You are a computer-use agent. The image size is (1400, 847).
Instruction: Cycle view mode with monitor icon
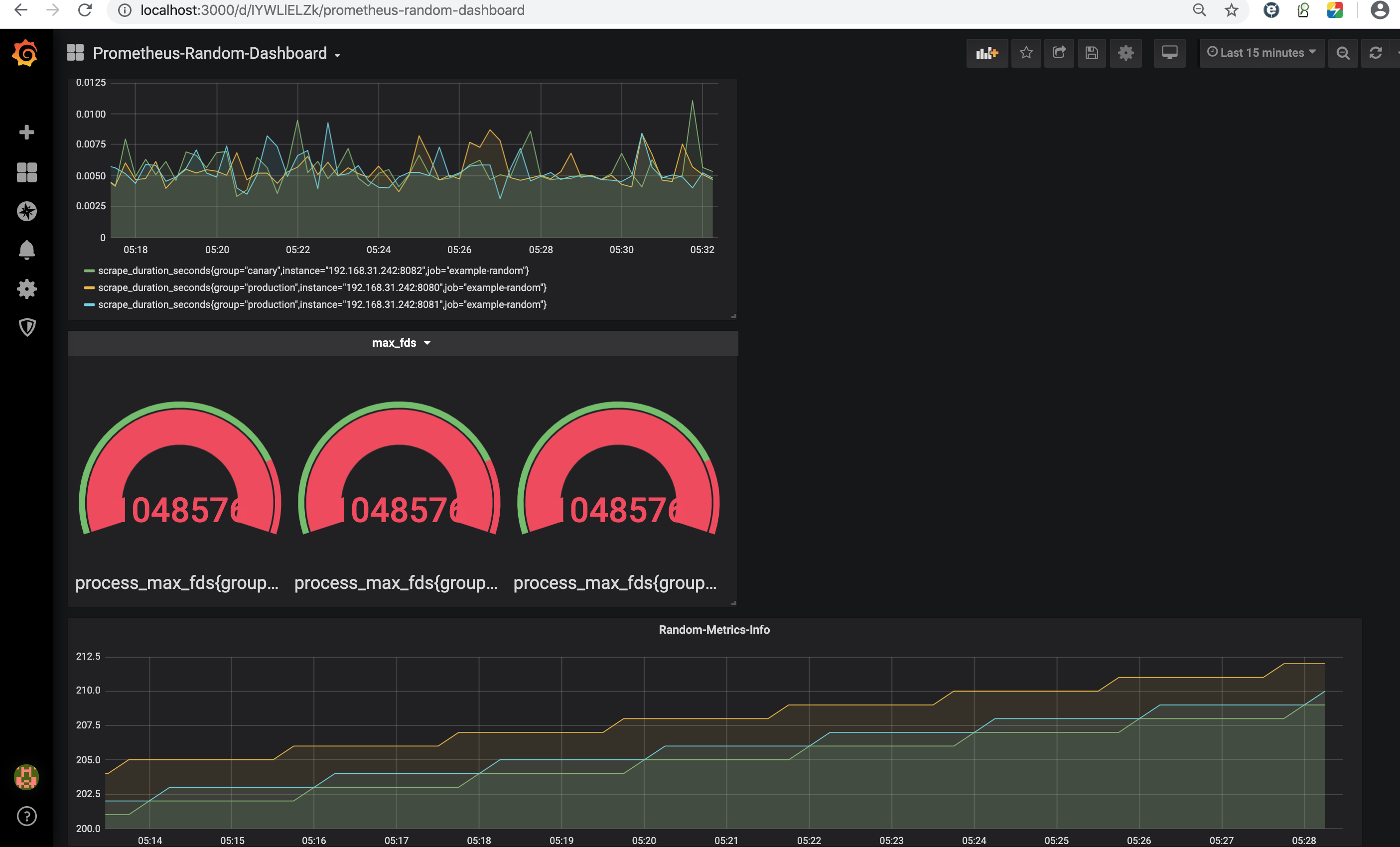click(x=1169, y=53)
